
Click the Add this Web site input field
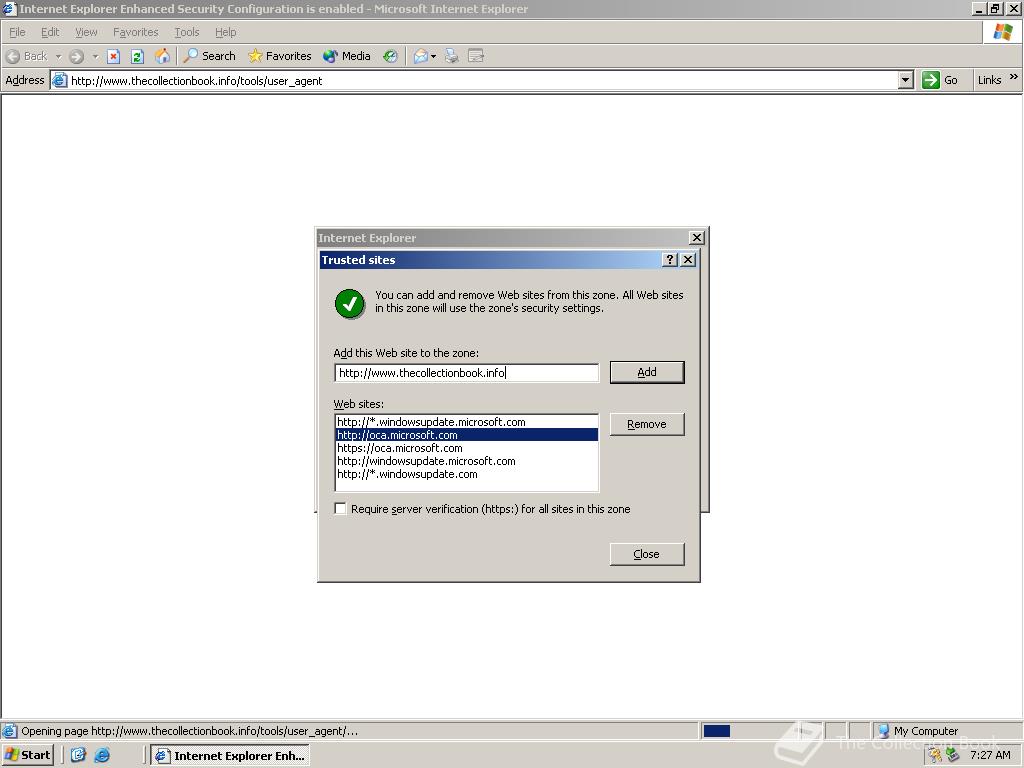point(466,373)
